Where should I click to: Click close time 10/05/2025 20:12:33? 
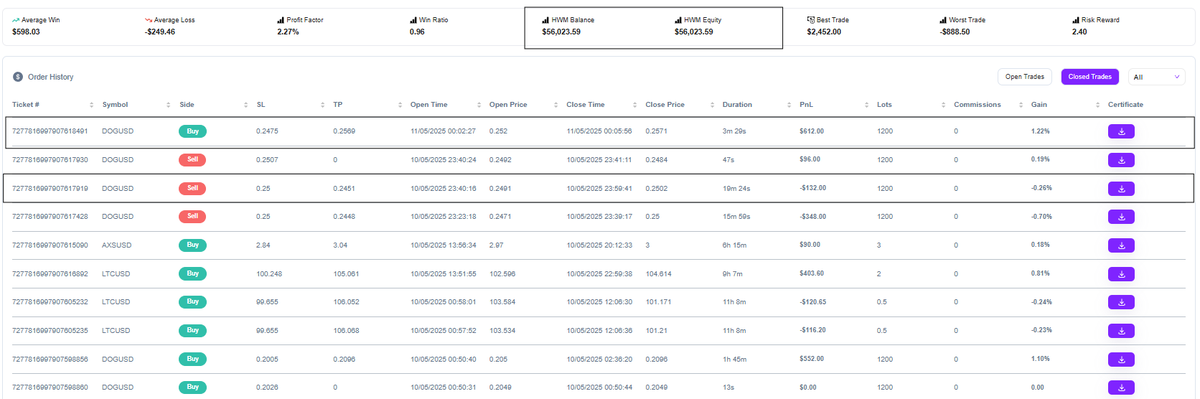pyautogui.click(x=600, y=245)
